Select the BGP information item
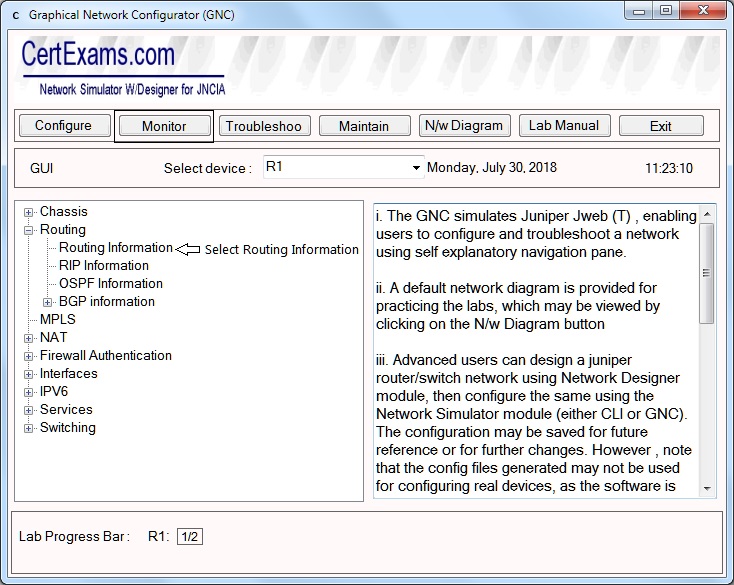The height and width of the screenshot is (585, 734). 107,301
